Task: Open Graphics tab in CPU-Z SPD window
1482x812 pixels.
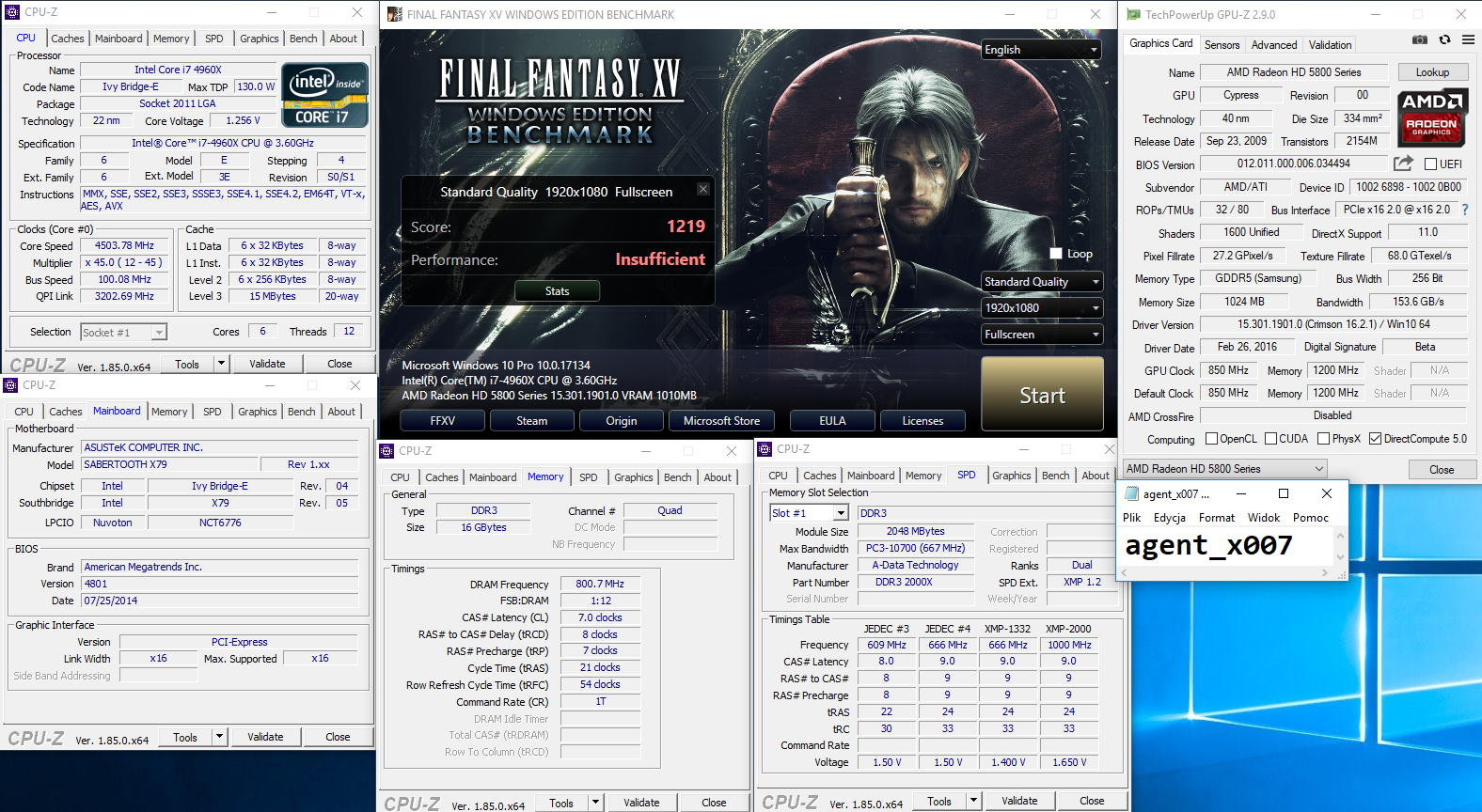Action: (1011, 476)
